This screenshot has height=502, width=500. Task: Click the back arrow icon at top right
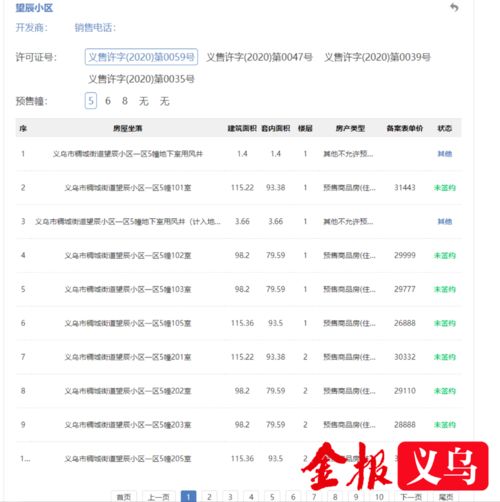pos(454,7)
